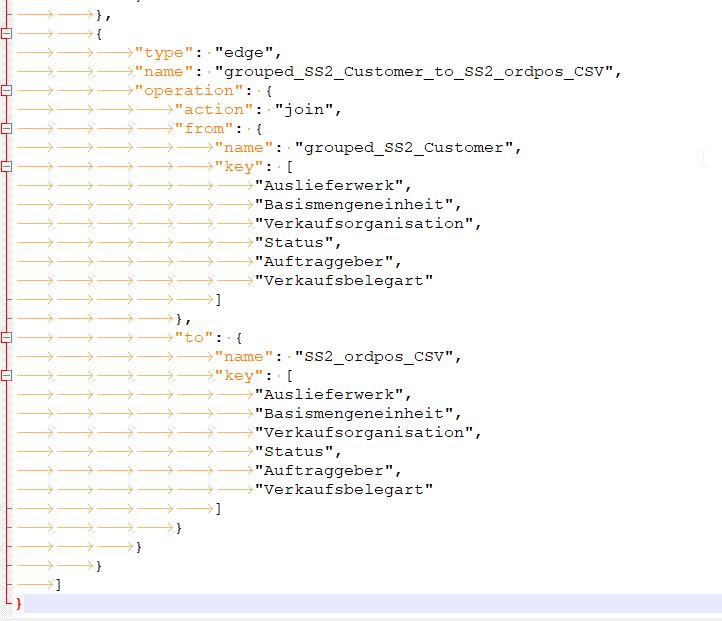Click the "key" label in the to block

(239, 376)
